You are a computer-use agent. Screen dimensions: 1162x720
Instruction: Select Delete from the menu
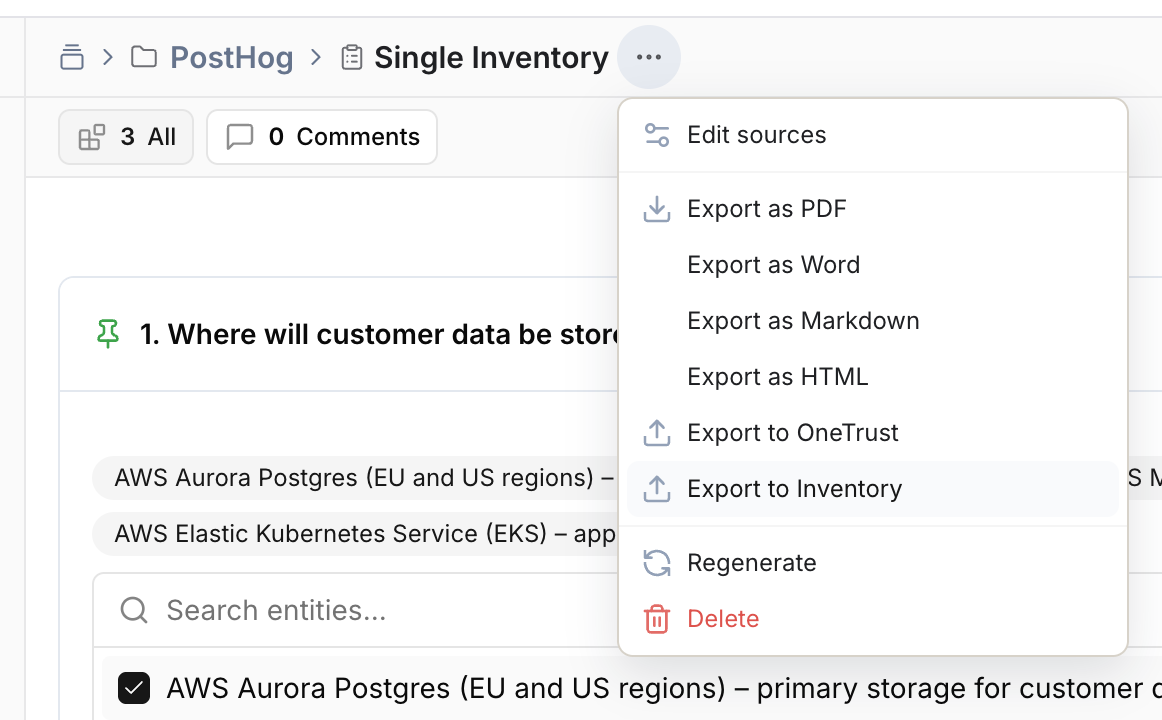point(873,619)
